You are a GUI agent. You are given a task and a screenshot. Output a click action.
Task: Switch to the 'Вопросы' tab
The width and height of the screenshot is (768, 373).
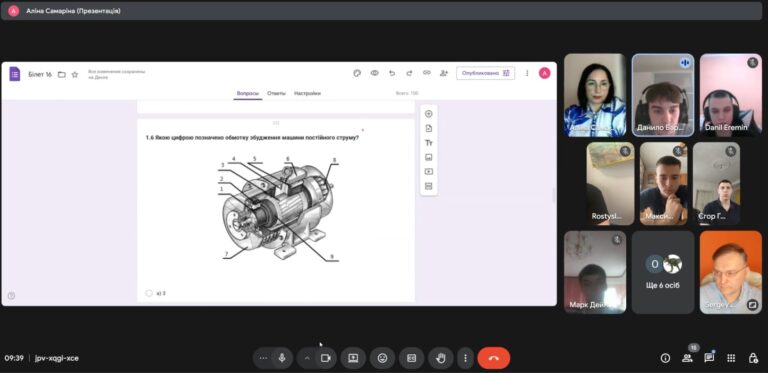click(247, 93)
